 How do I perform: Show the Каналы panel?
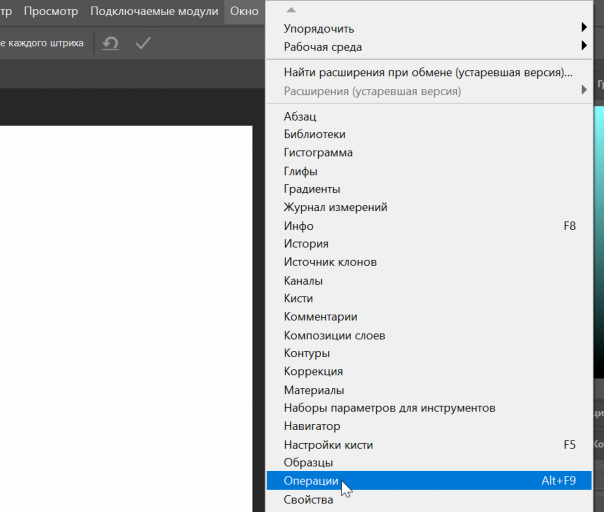click(x=429, y=280)
